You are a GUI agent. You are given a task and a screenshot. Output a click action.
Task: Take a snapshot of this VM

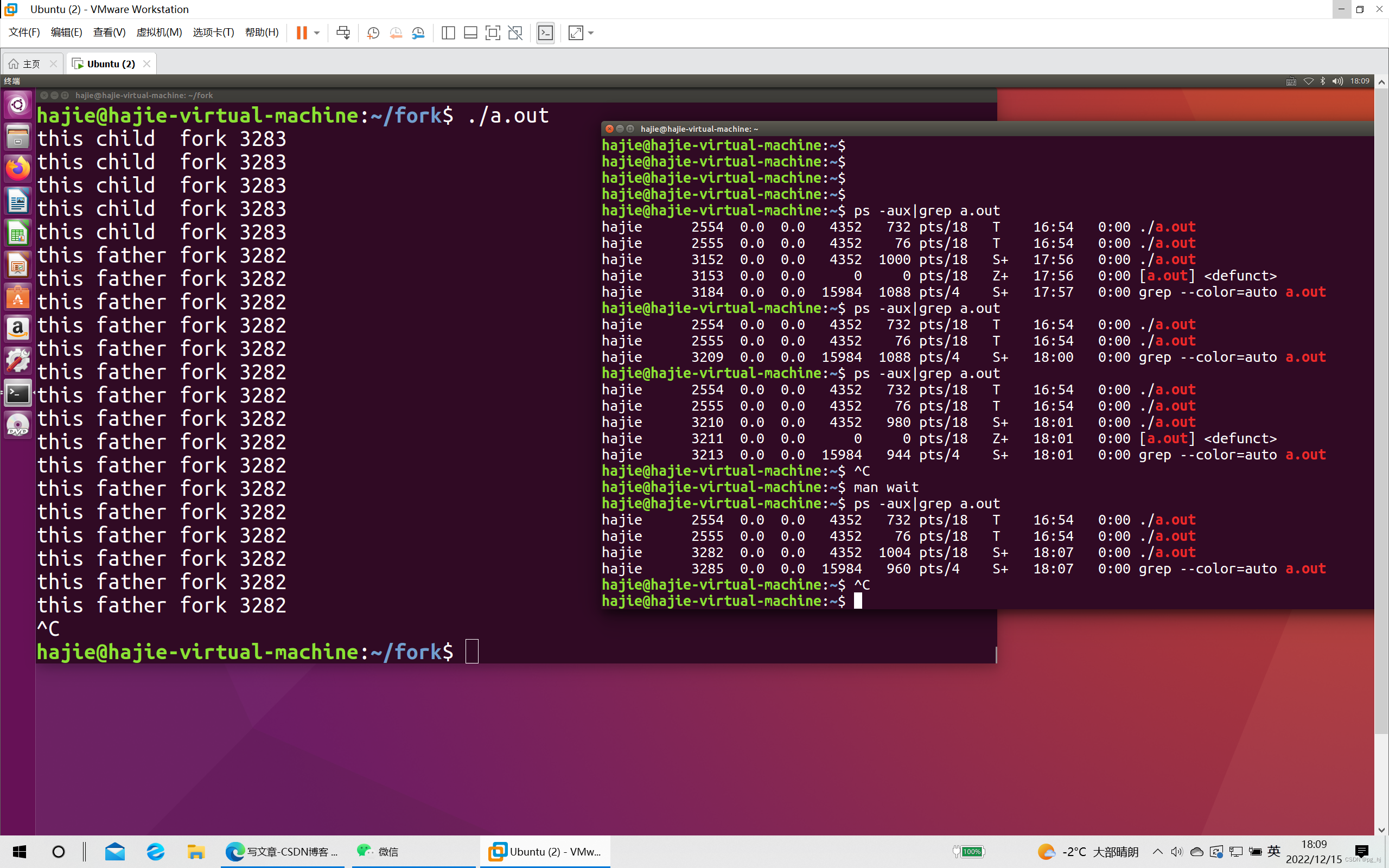(x=373, y=33)
